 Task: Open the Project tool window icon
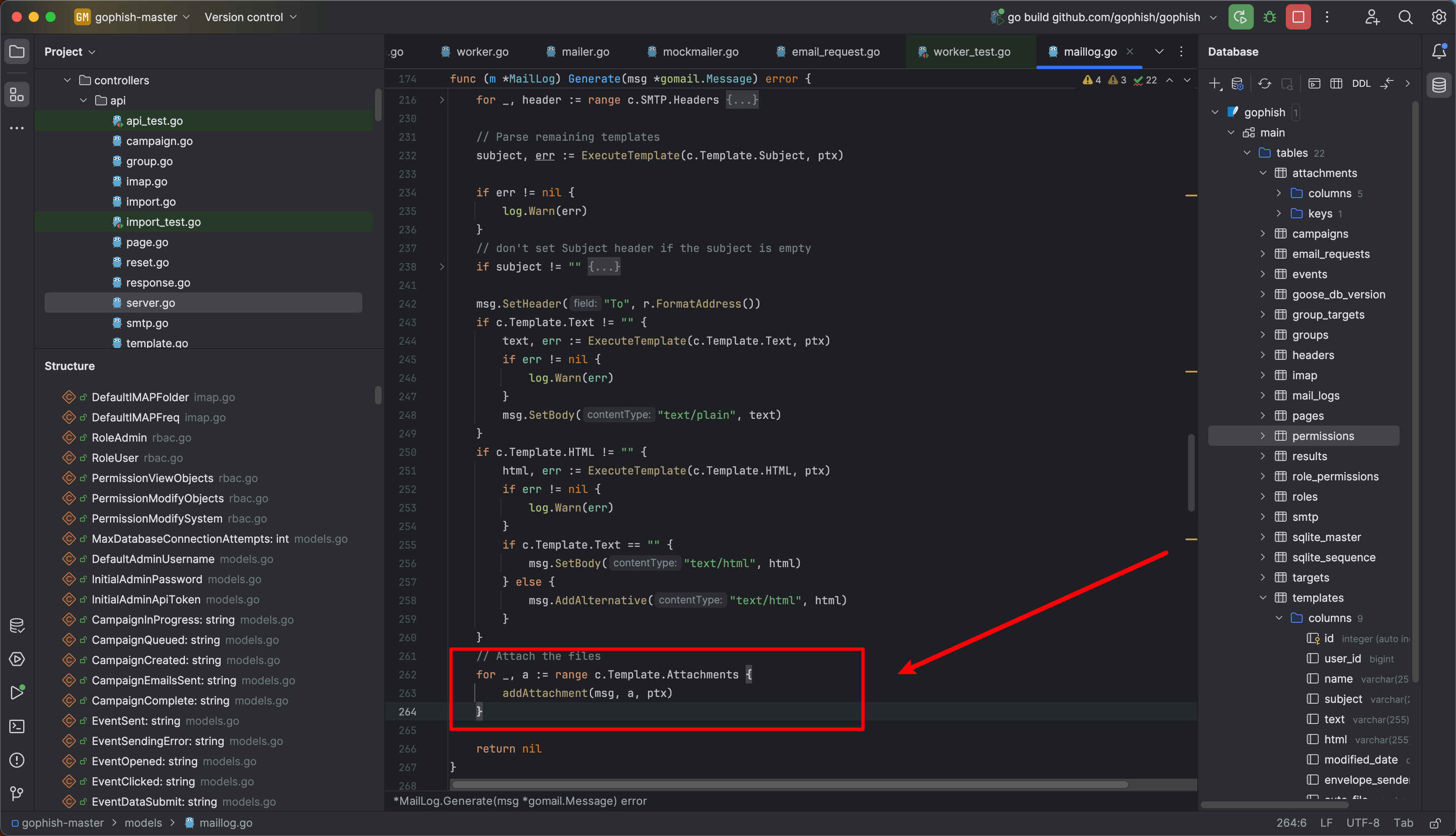coord(17,52)
